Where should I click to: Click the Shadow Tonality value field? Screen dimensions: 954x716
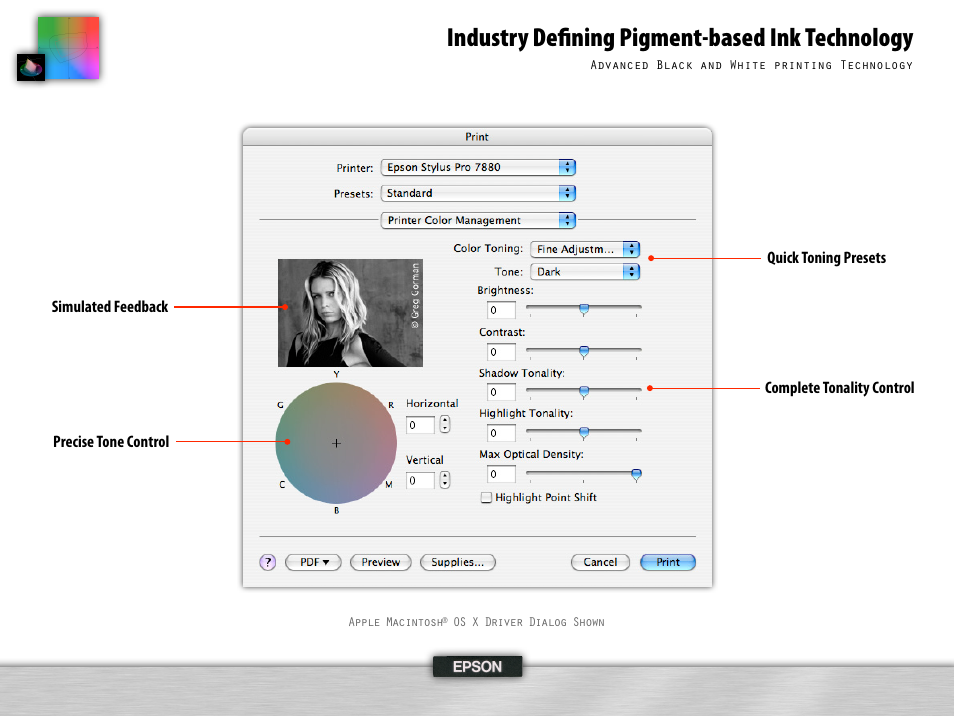(x=501, y=392)
